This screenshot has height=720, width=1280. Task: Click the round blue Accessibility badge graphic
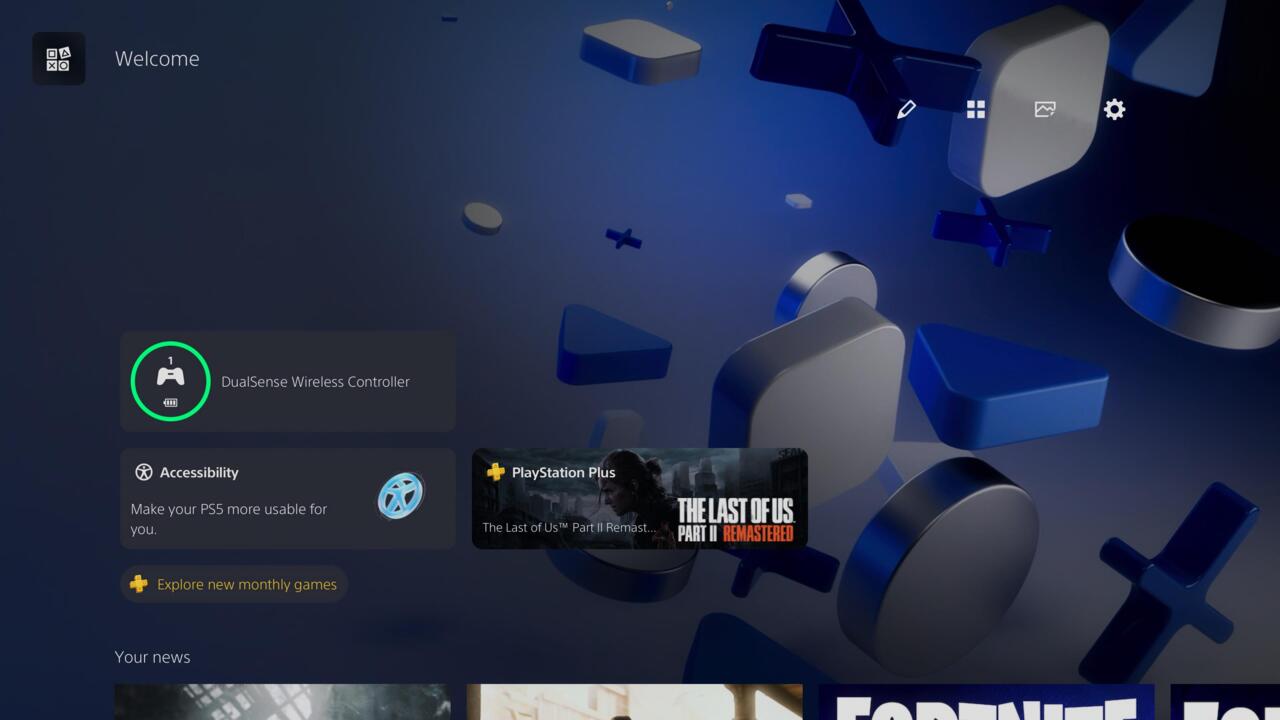click(x=401, y=496)
